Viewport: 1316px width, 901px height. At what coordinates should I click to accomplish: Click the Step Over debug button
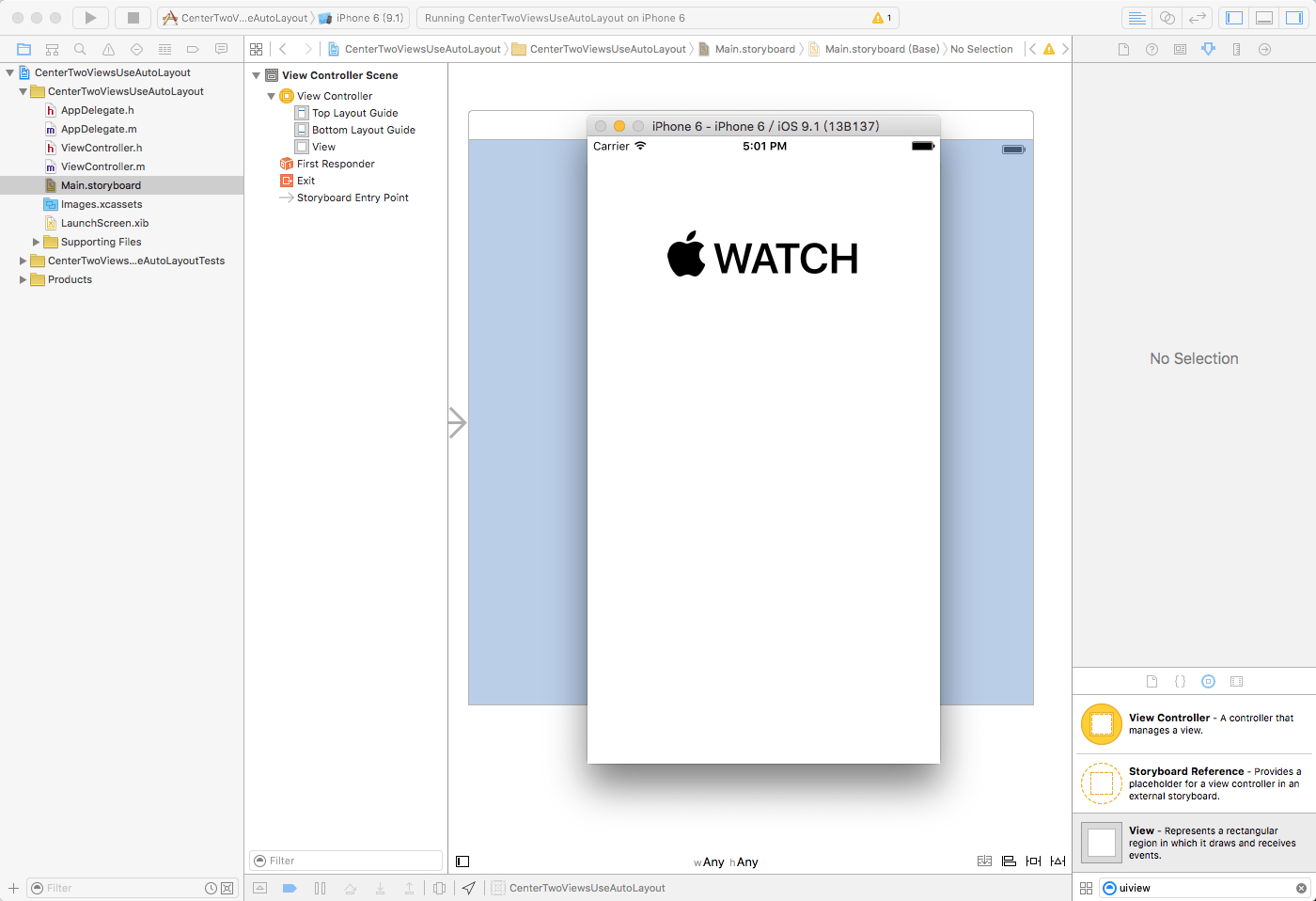(x=350, y=888)
